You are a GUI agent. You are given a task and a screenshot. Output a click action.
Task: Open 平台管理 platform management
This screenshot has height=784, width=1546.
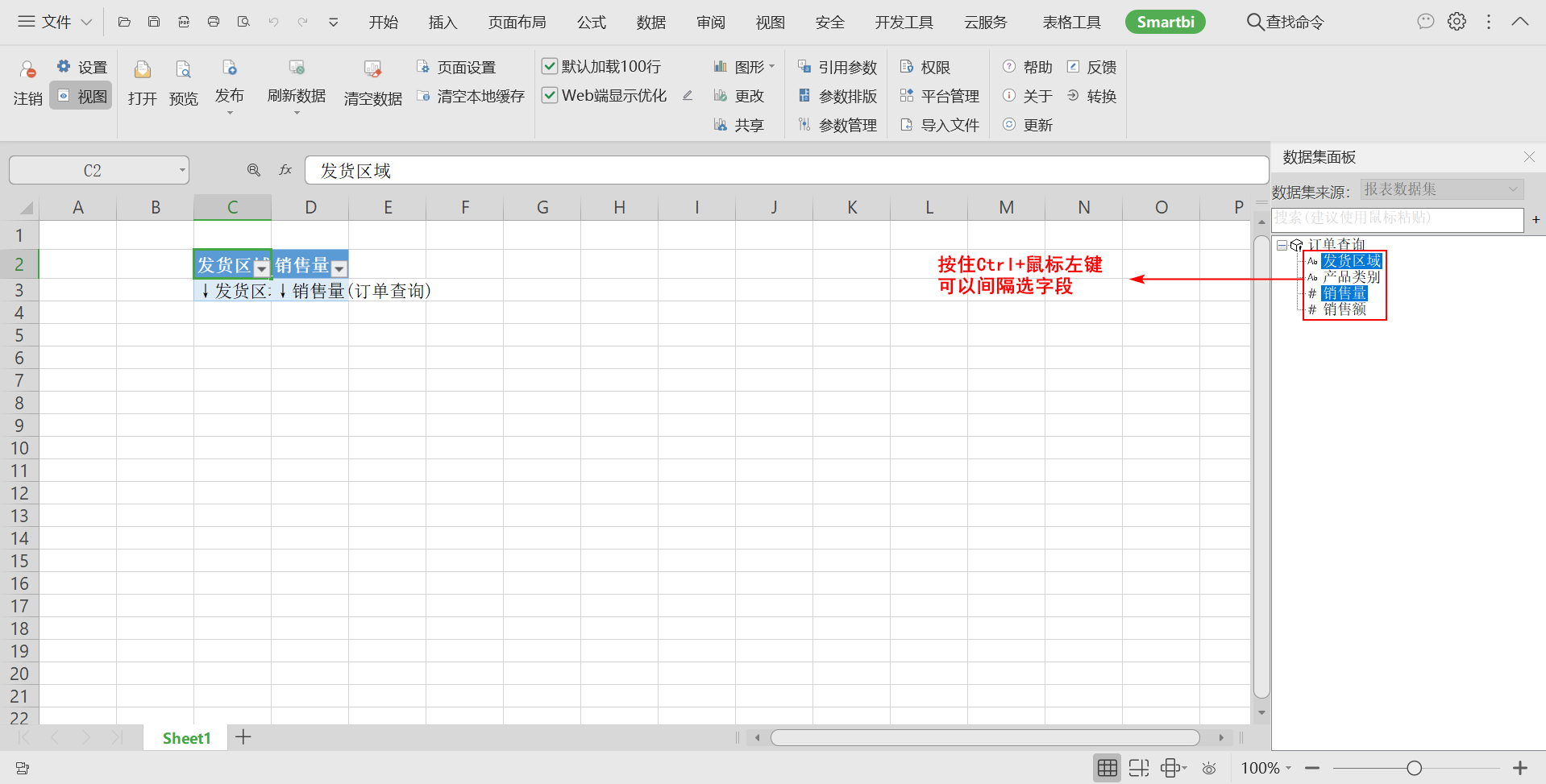point(940,96)
